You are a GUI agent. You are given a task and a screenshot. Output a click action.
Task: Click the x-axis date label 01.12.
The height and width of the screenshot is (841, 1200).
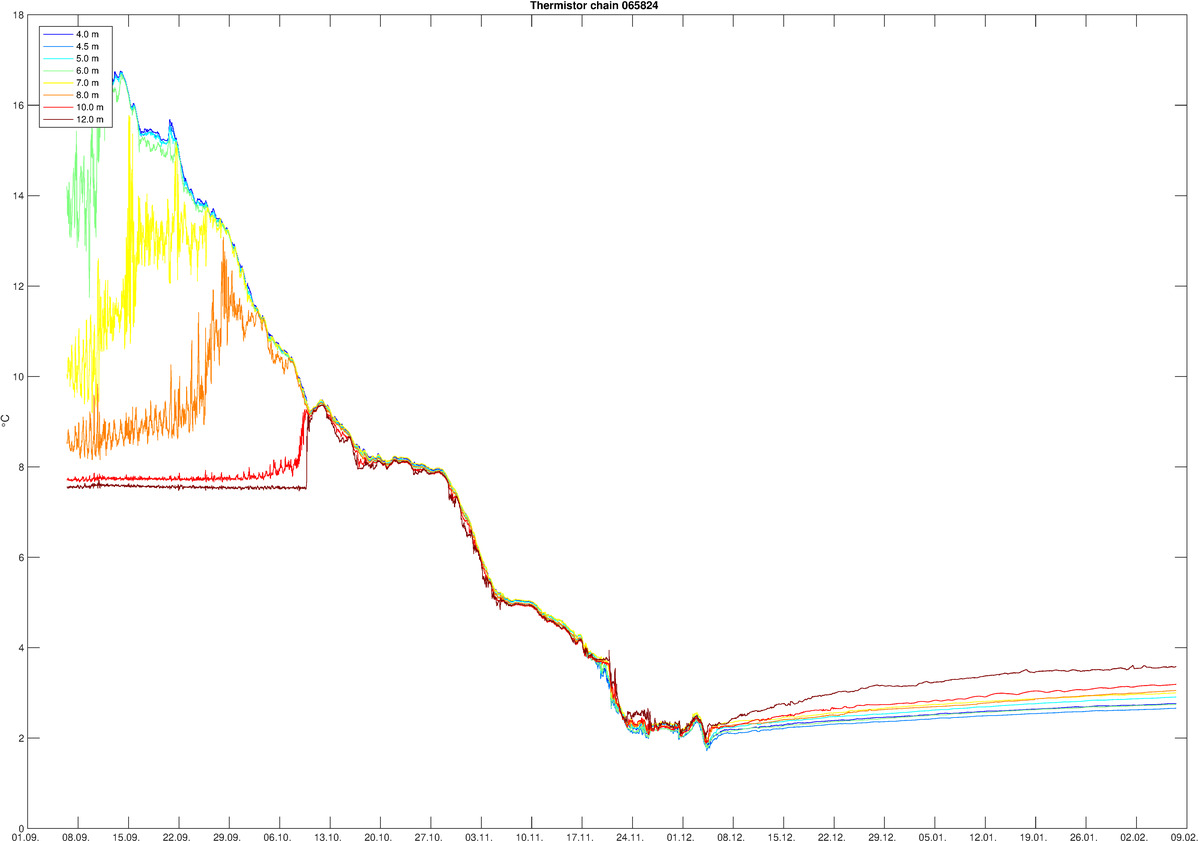(681, 836)
